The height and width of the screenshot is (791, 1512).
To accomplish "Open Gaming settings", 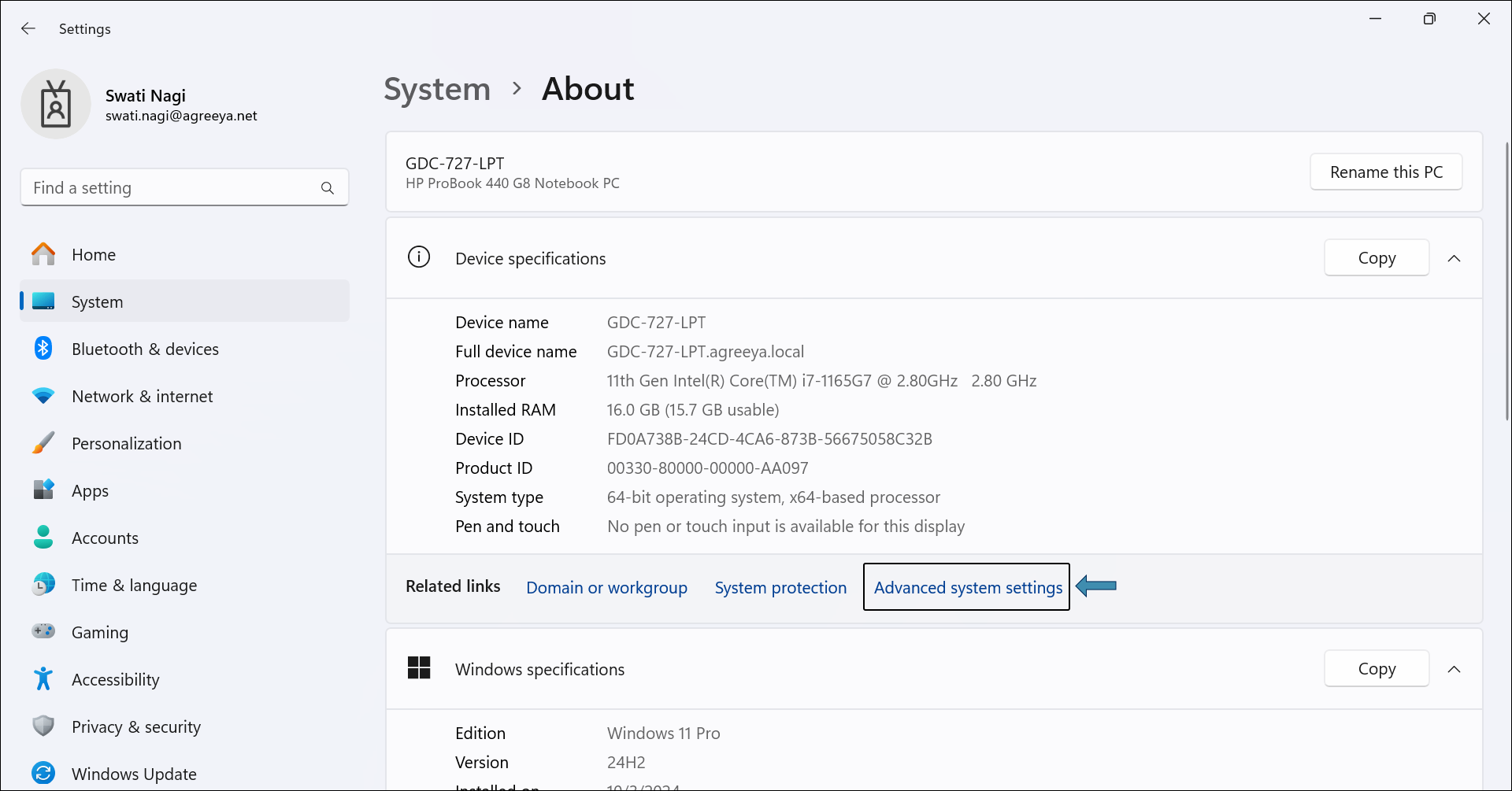I will coord(184,632).
